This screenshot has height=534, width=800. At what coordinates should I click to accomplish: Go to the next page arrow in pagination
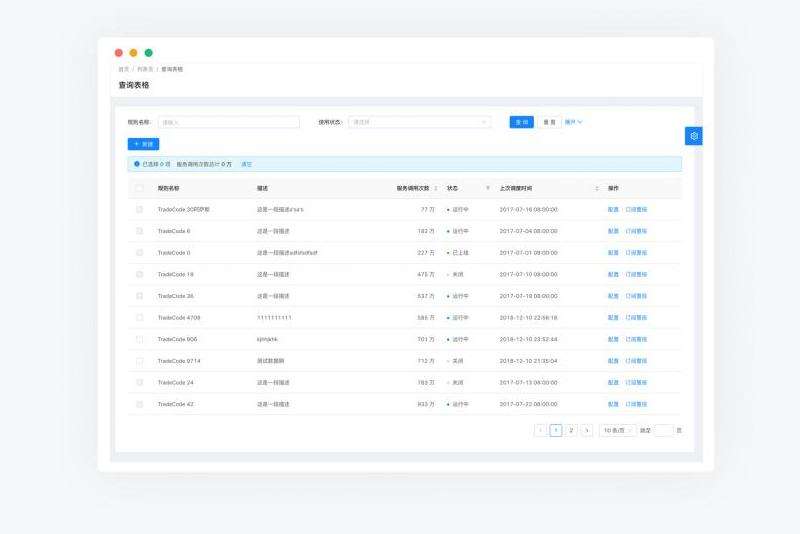586,430
